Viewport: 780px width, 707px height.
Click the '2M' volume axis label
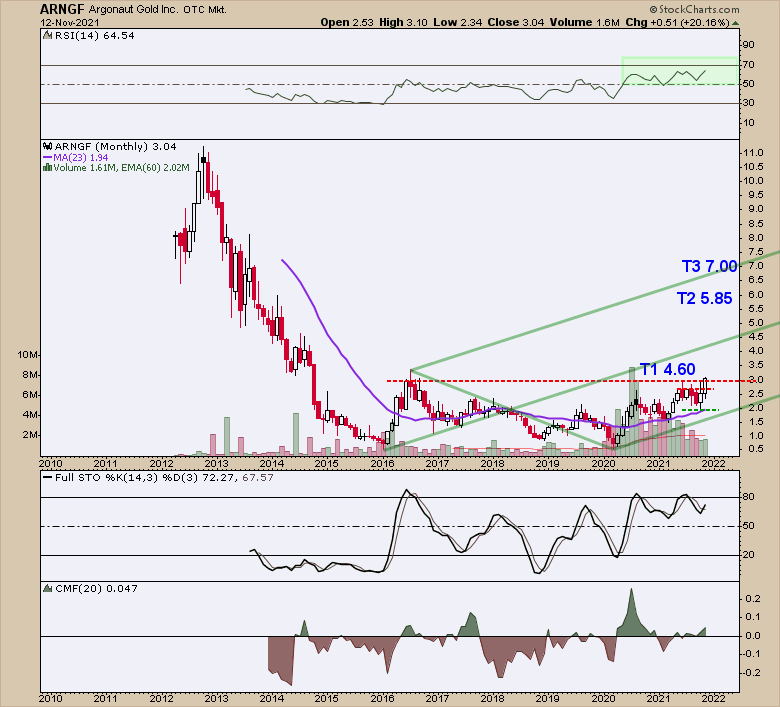[x=30, y=435]
